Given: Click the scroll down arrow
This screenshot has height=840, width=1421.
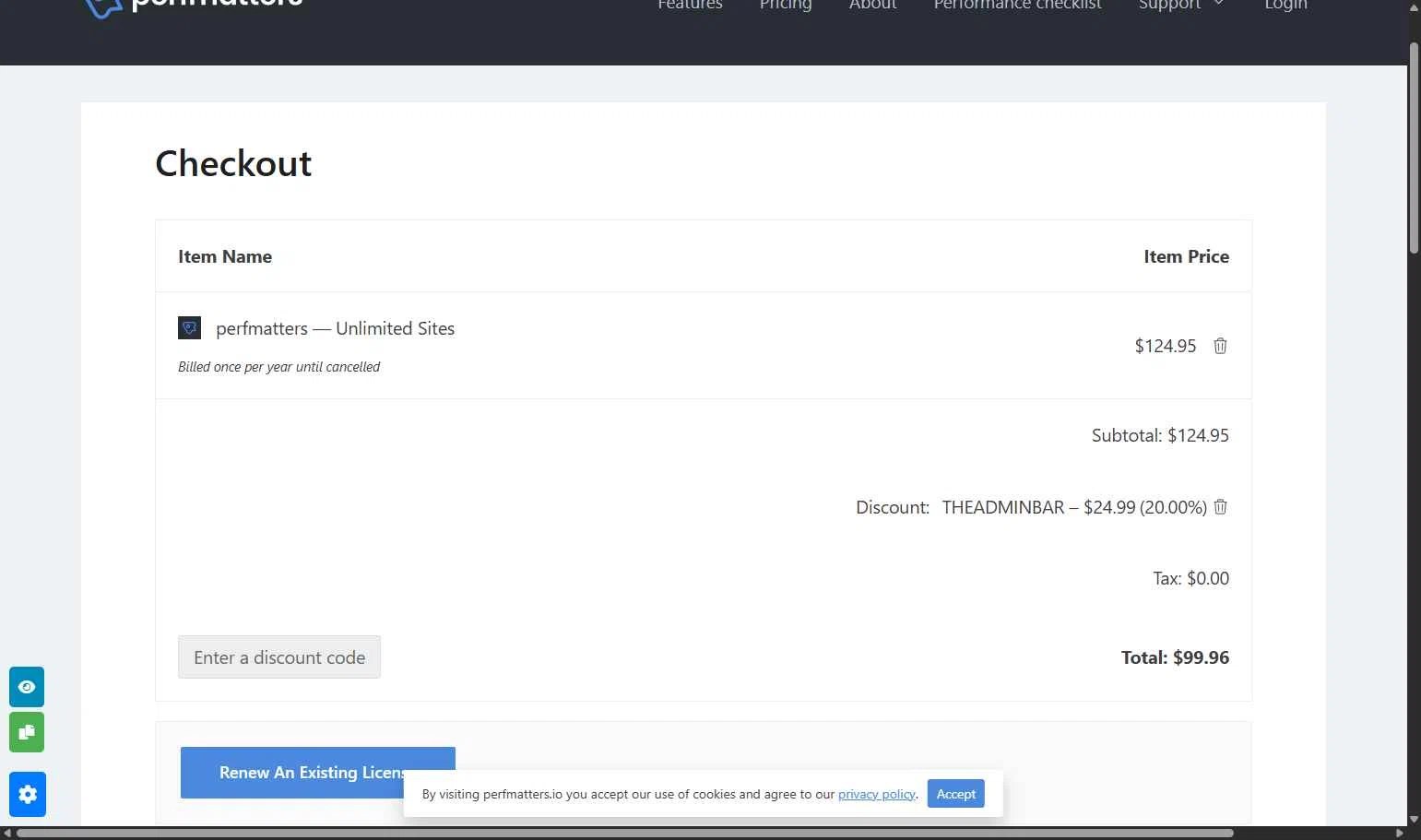Looking at the screenshot, I should [x=1414, y=819].
